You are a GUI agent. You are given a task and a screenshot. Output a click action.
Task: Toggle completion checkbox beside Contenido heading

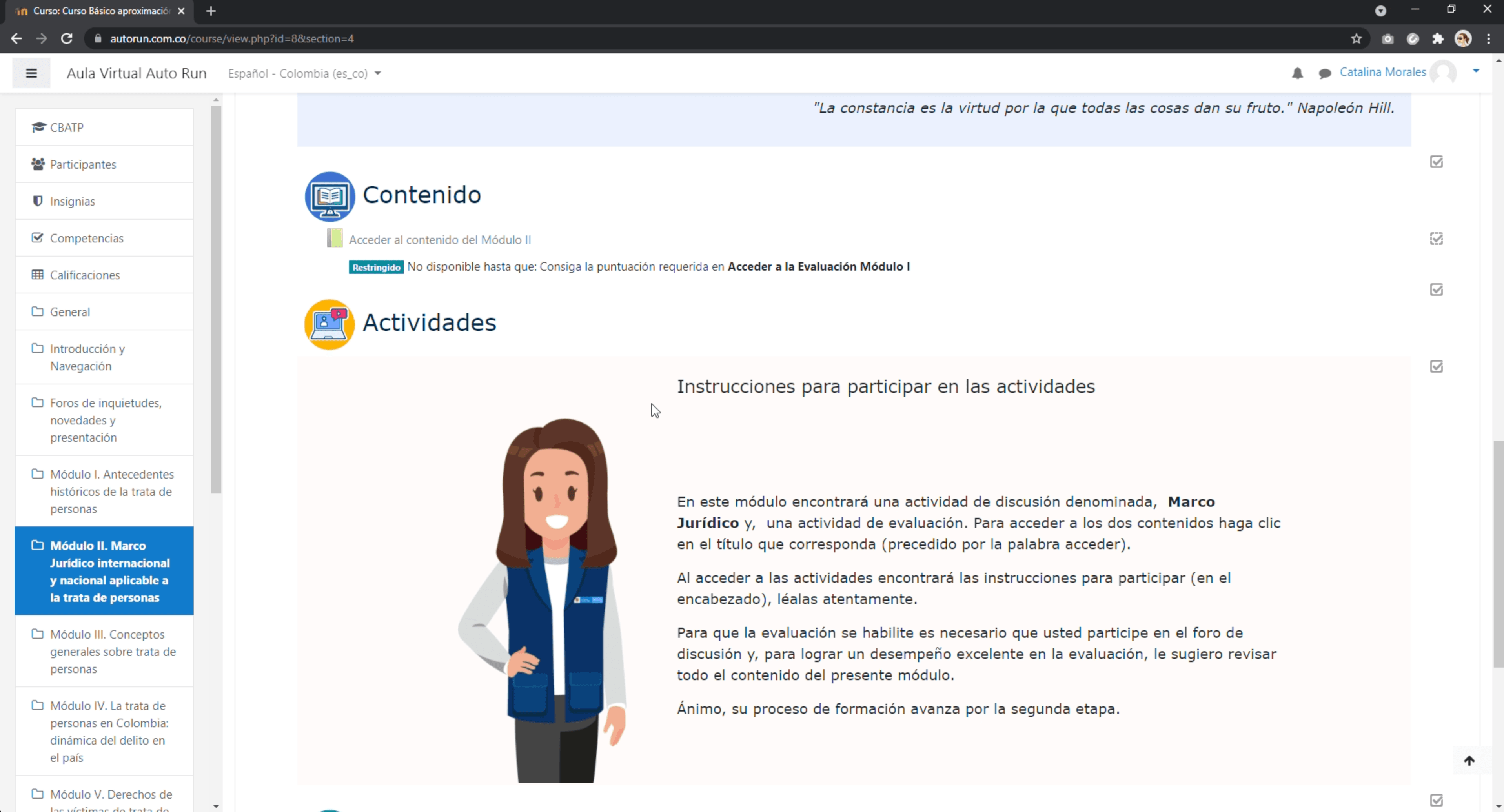coord(1436,162)
